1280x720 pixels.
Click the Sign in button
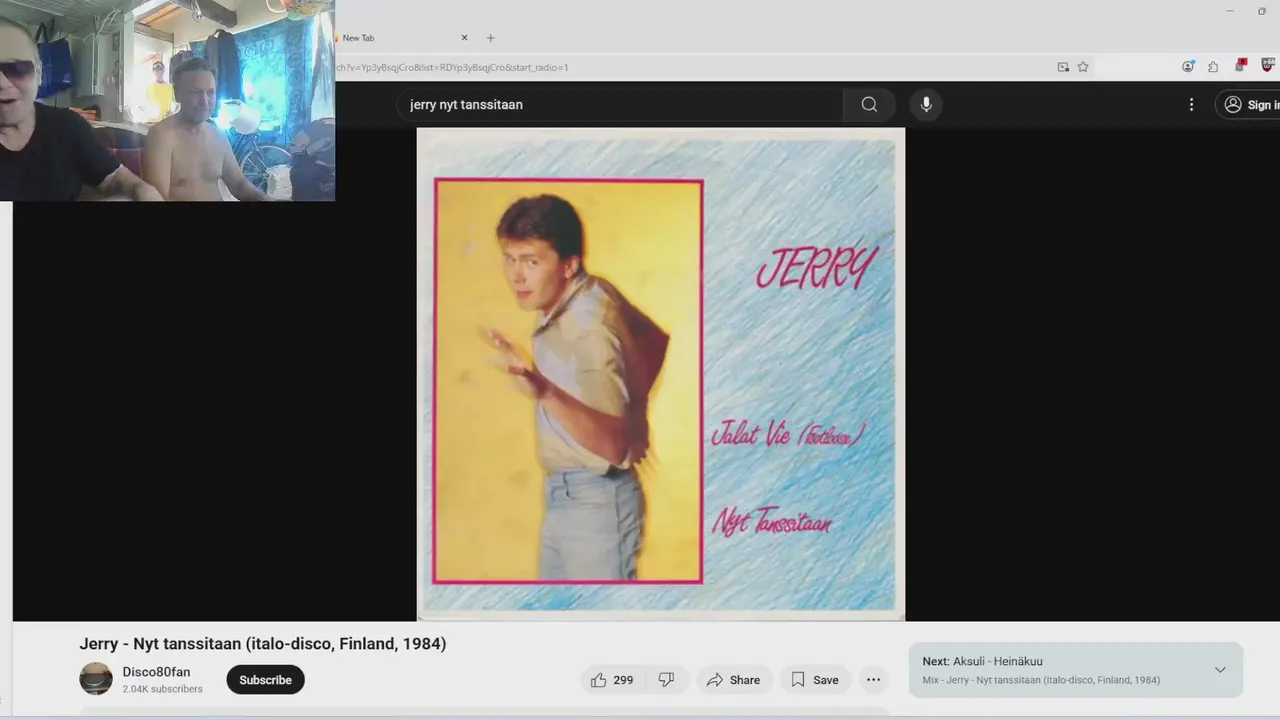point(1249,104)
